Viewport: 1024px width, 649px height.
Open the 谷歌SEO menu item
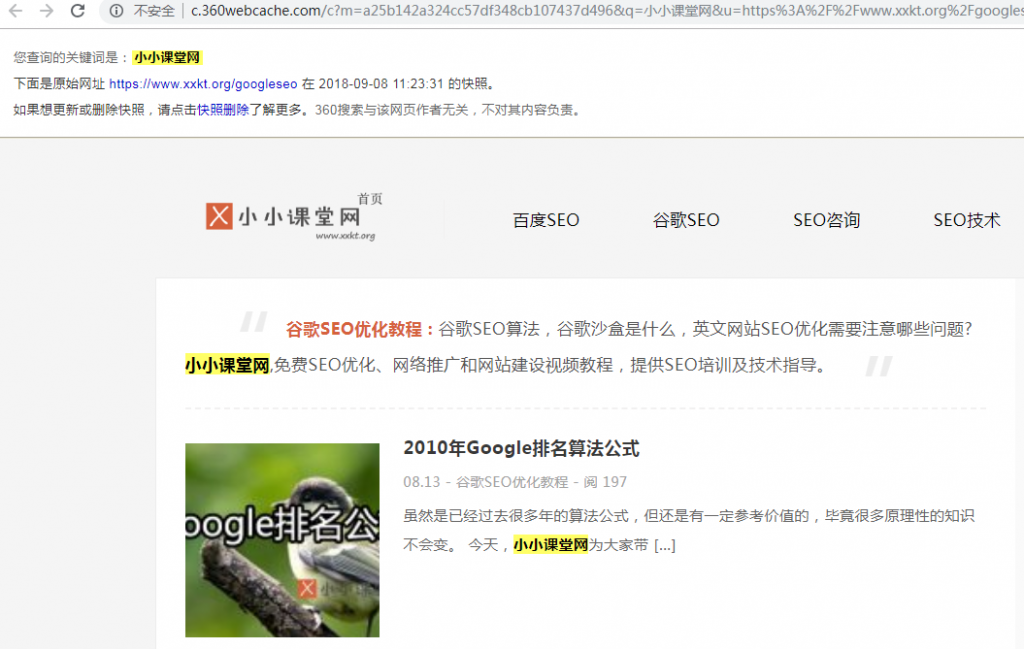pos(686,220)
